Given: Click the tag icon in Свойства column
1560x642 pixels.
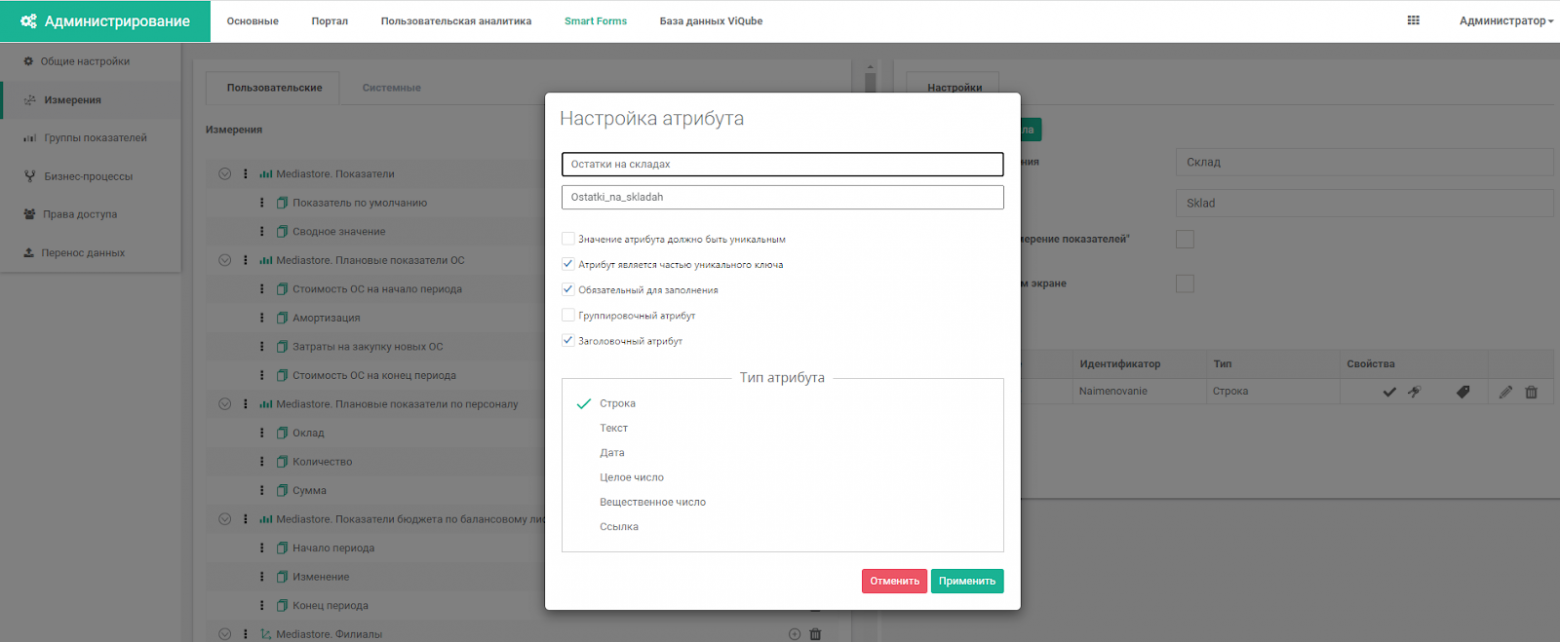Looking at the screenshot, I should [x=1462, y=392].
